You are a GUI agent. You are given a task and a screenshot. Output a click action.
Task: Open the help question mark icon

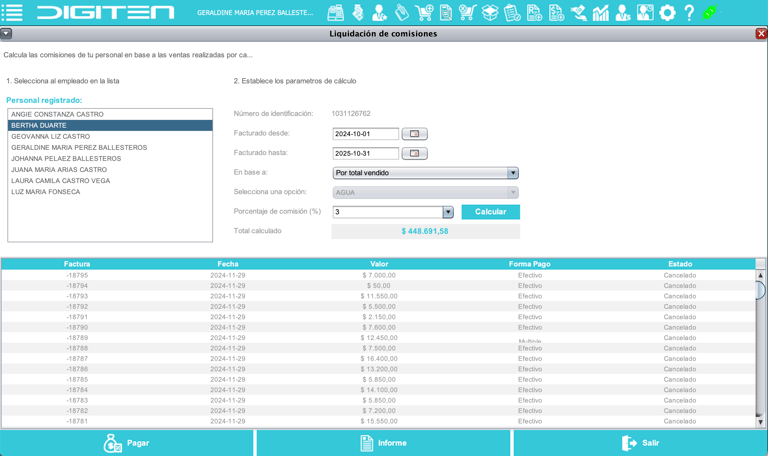(x=689, y=13)
